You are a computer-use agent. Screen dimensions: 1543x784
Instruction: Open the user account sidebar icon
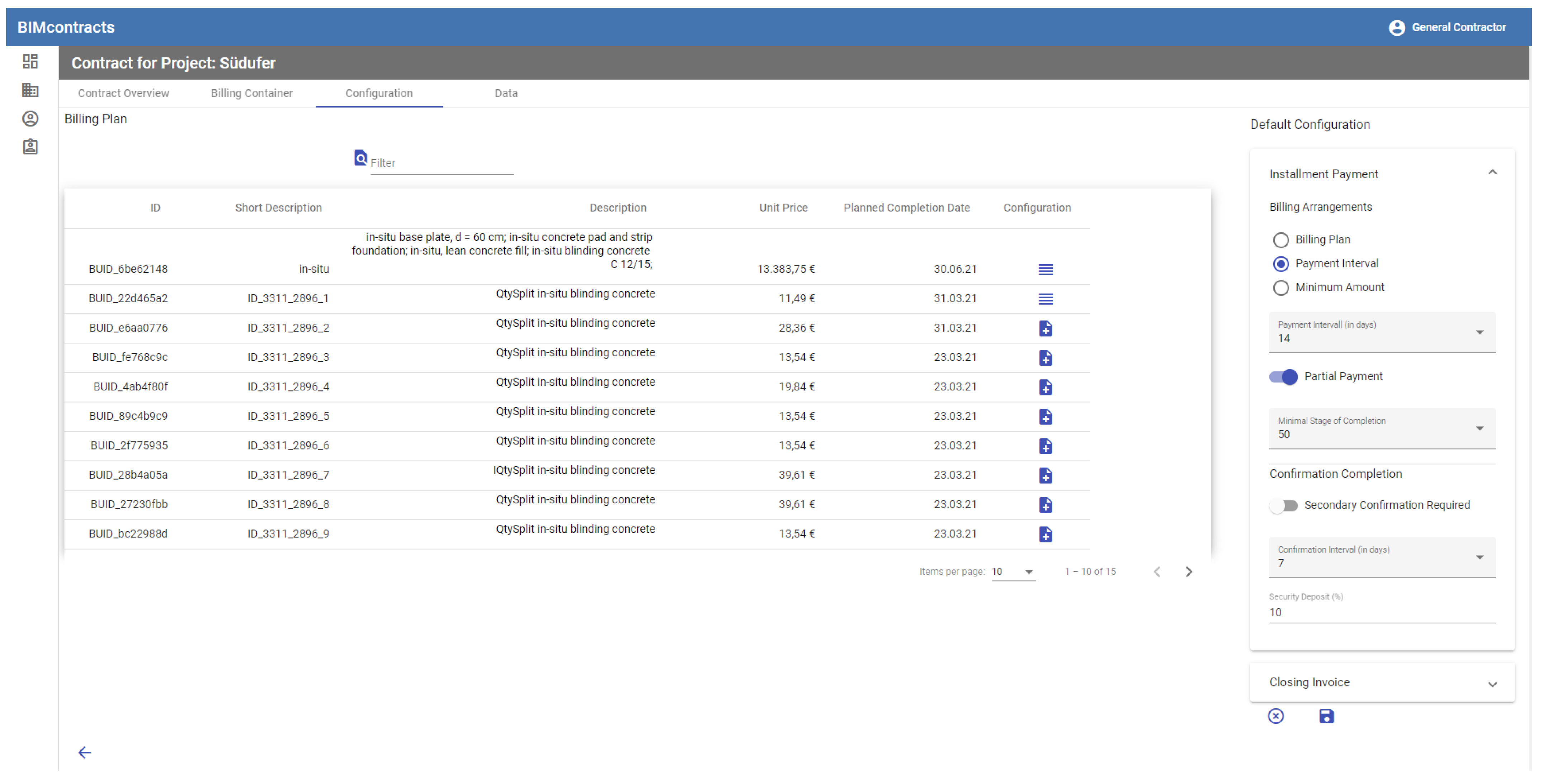[x=30, y=119]
